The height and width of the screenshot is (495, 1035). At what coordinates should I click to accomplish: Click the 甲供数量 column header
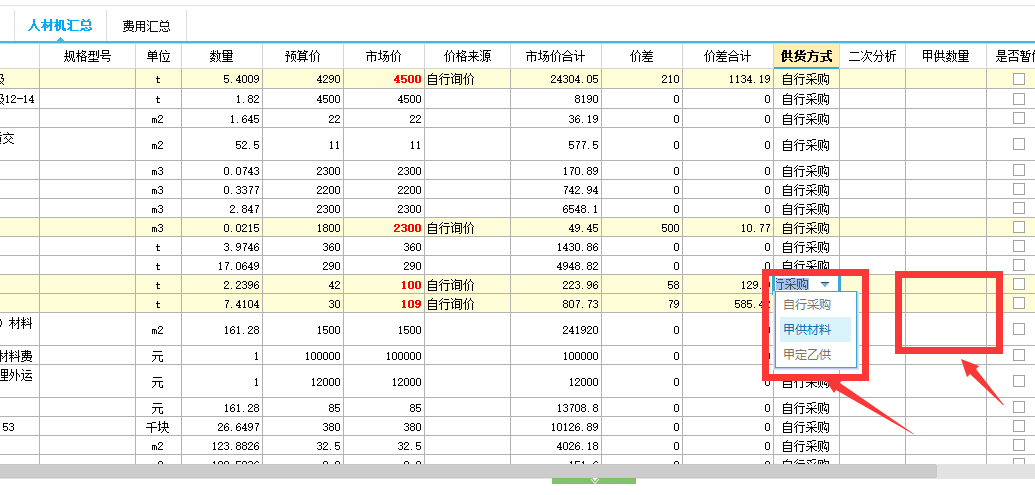946,57
